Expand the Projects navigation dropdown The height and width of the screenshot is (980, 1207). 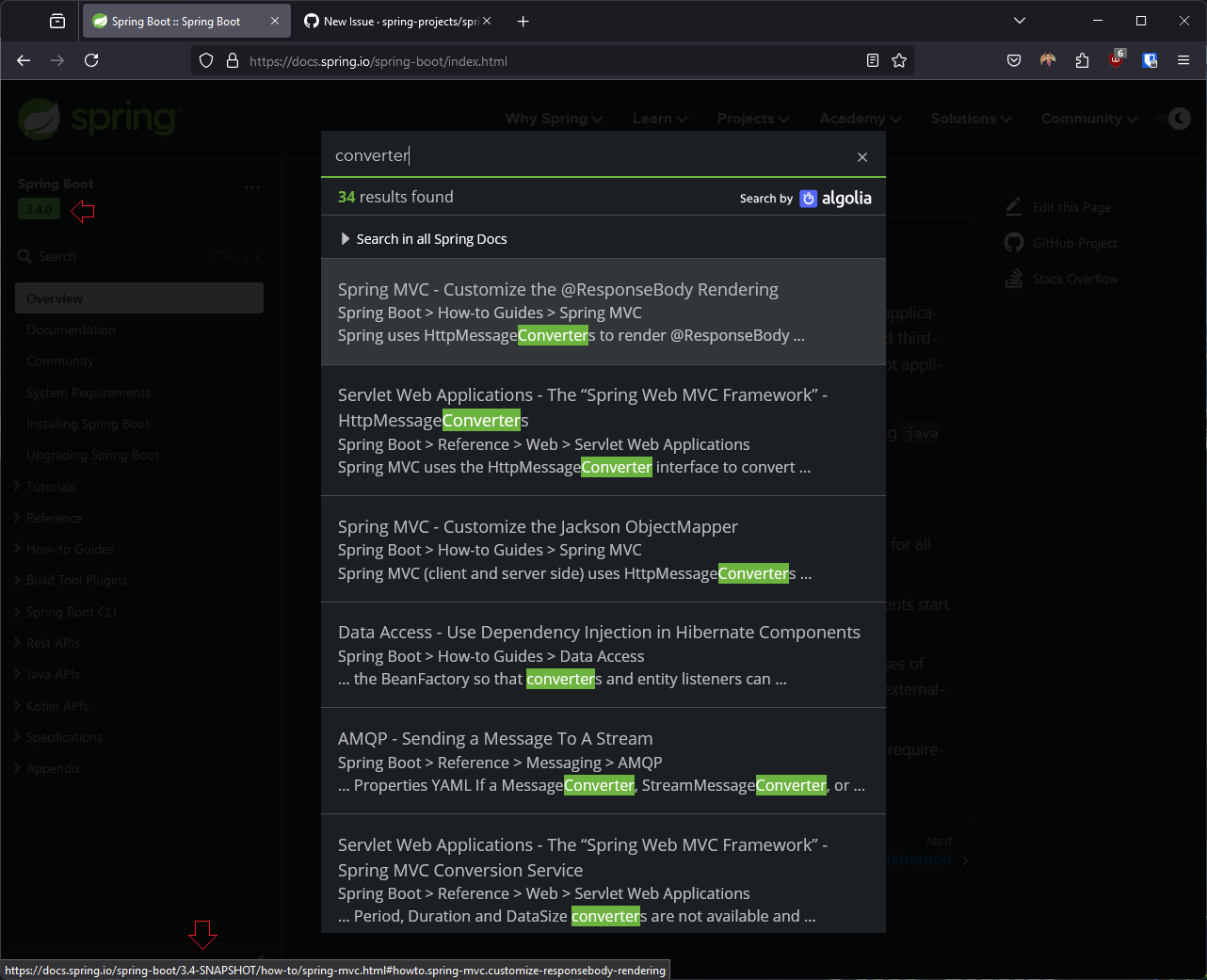click(752, 119)
